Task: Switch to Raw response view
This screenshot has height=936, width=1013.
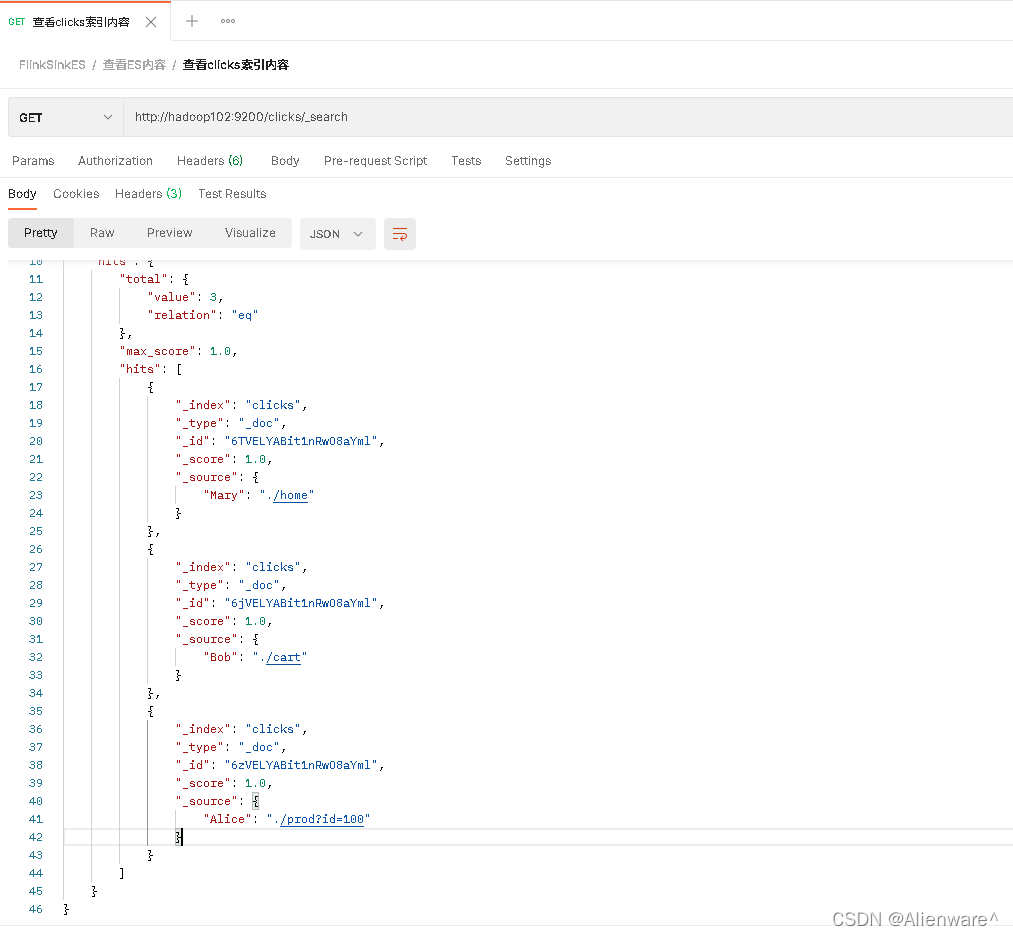Action: tap(102, 233)
